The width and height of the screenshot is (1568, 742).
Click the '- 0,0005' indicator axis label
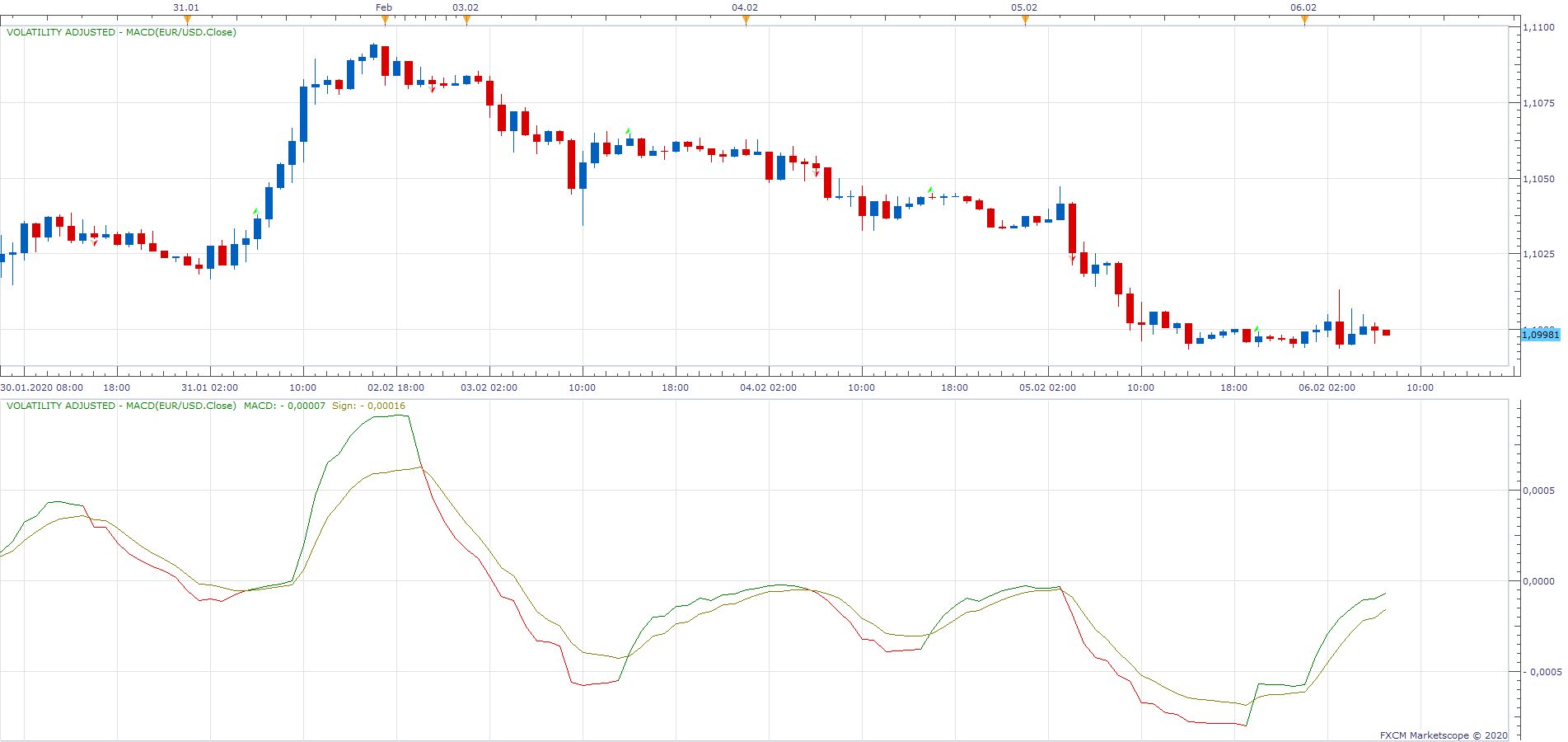pyautogui.click(x=1543, y=672)
